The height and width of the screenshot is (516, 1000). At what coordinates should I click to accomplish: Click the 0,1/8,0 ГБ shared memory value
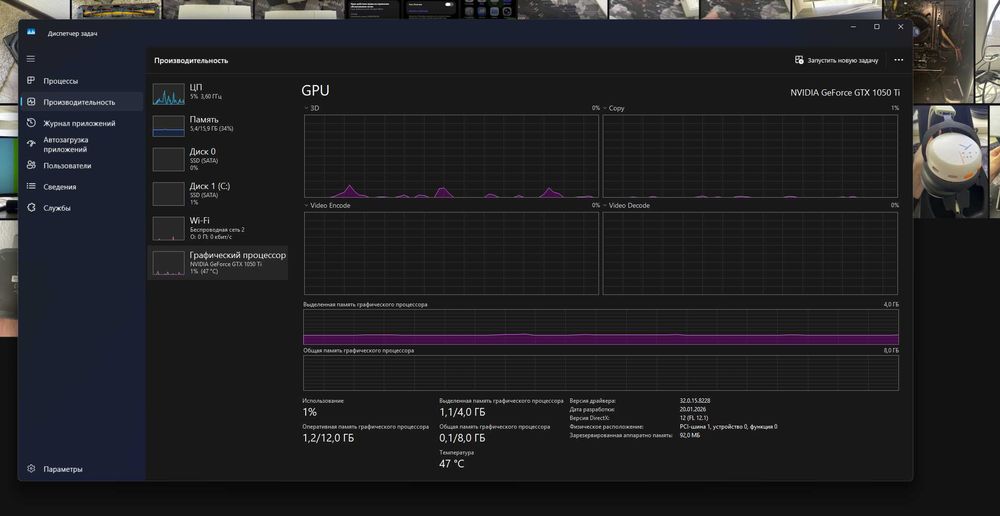coord(462,438)
